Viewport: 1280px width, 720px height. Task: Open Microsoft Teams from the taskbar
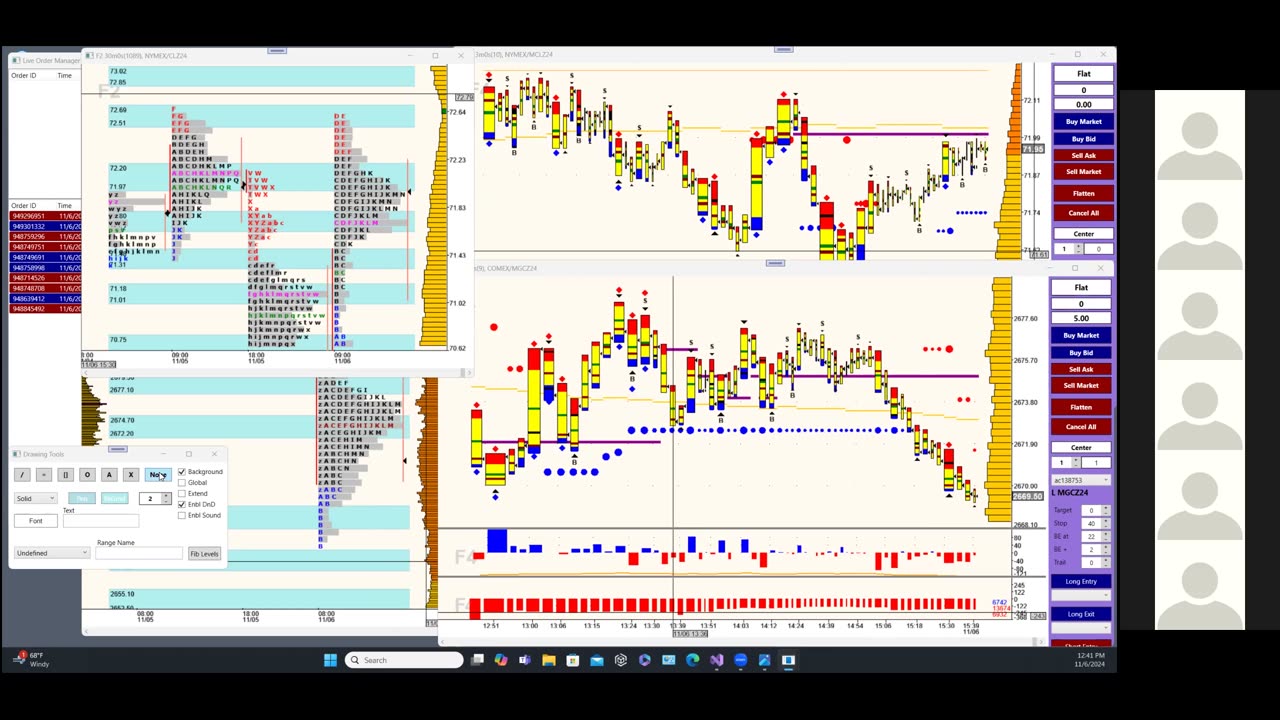tap(525, 660)
